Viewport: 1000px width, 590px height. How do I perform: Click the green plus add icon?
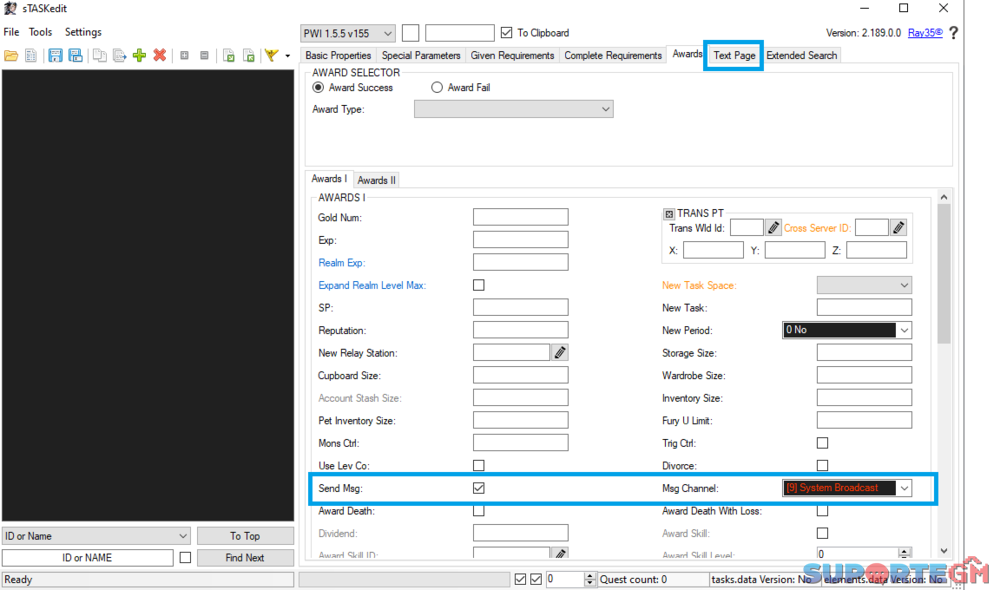(139, 56)
